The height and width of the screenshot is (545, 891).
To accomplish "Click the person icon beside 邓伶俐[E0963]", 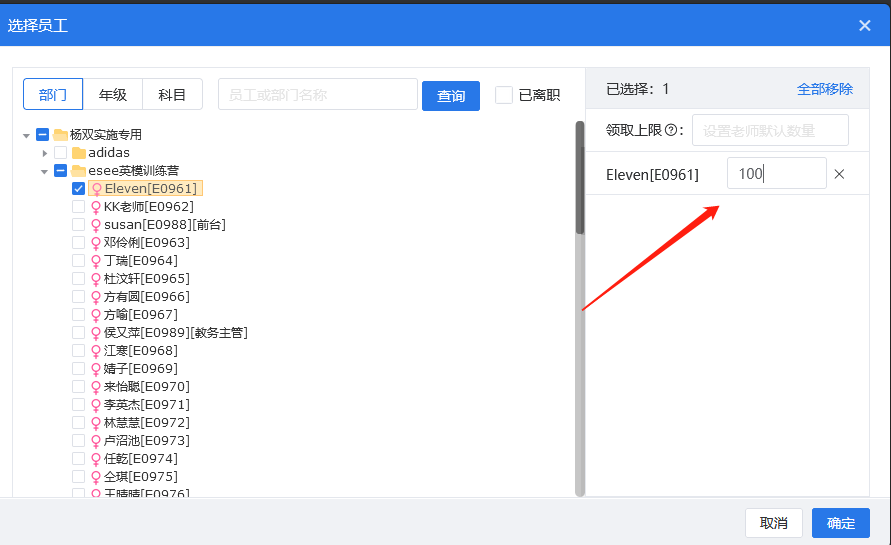I will (95, 243).
